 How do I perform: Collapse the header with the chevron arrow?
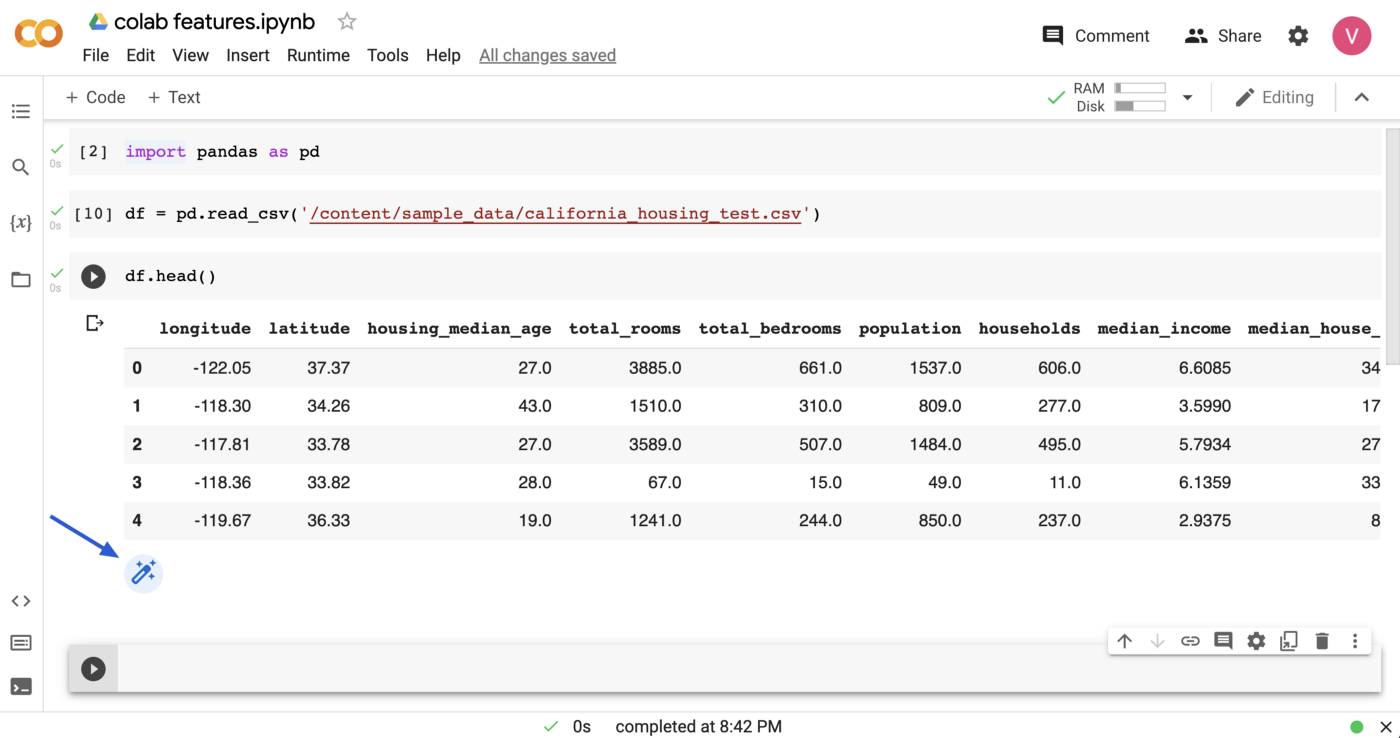[x=1361, y=97]
